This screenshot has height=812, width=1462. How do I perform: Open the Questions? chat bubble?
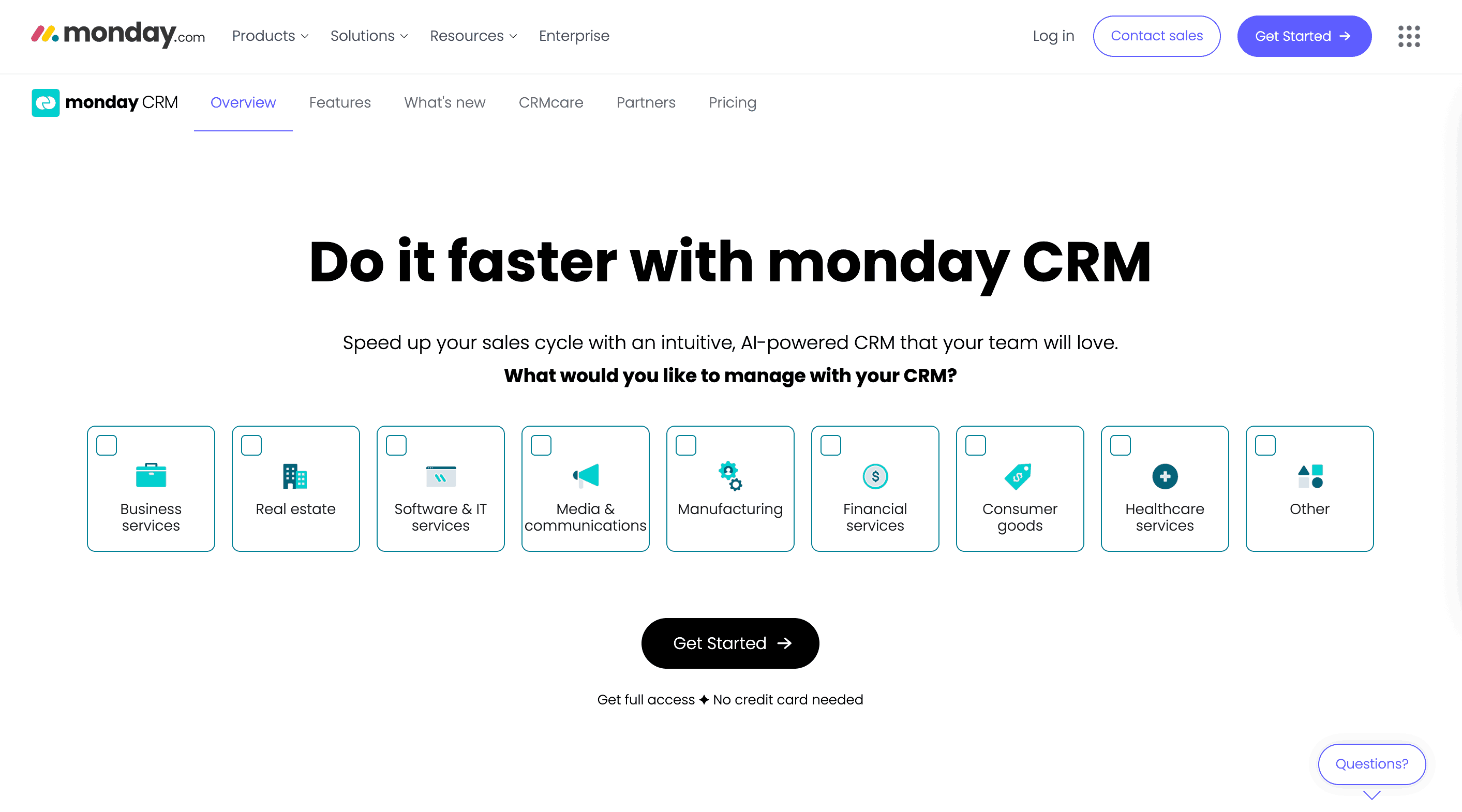coord(1371,764)
